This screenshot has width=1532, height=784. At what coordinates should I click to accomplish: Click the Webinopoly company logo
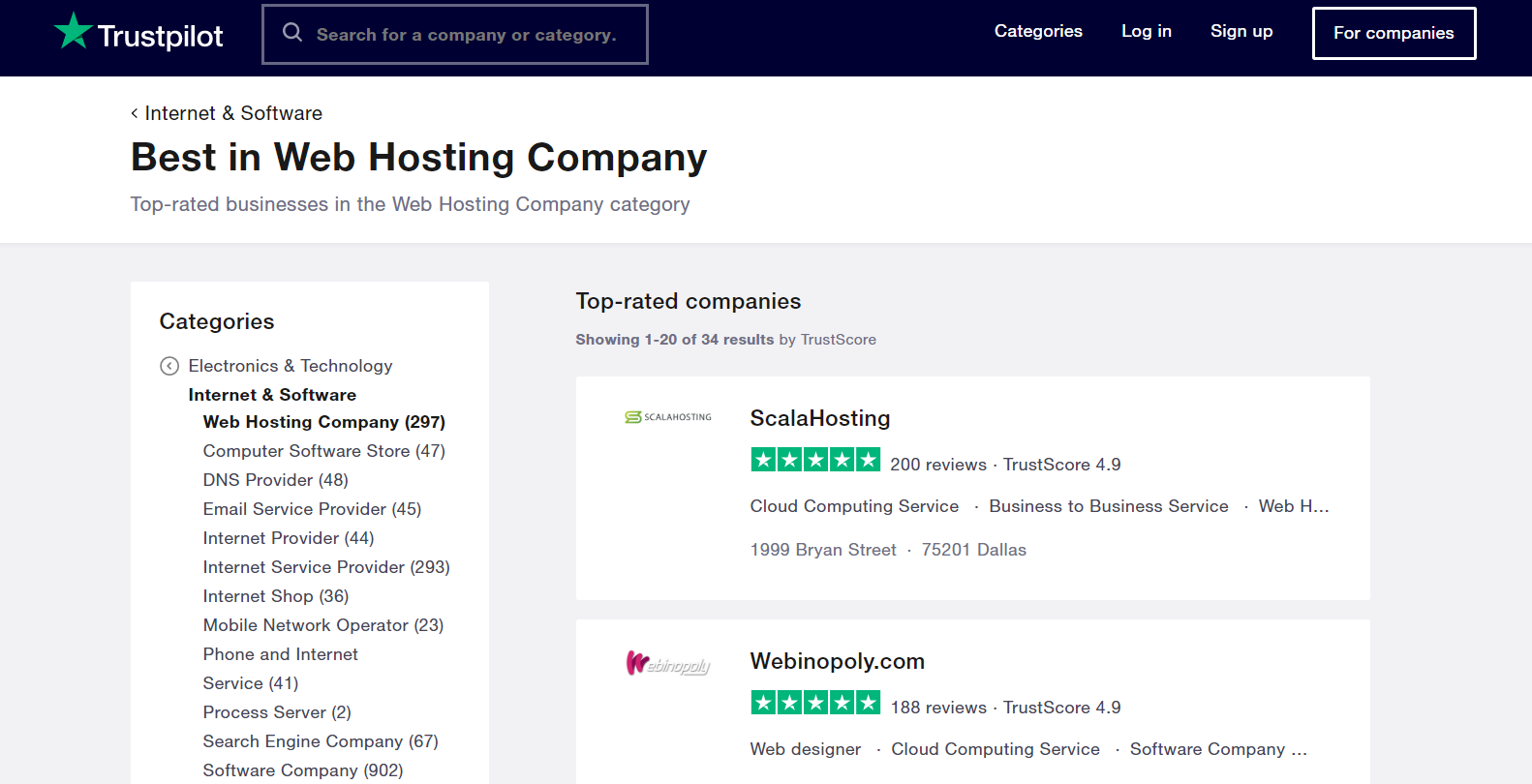668,663
